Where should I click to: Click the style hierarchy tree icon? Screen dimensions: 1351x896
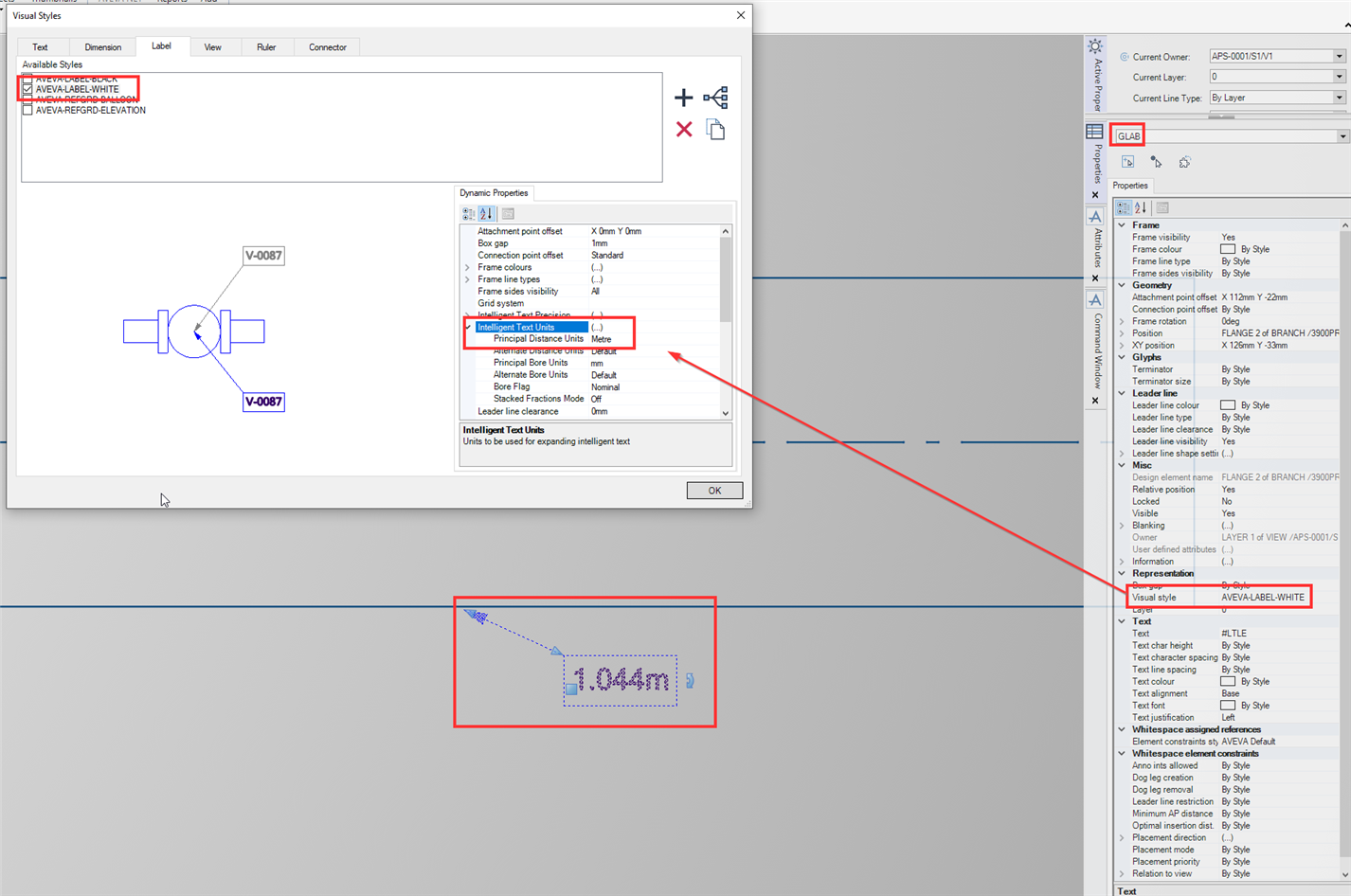(716, 98)
